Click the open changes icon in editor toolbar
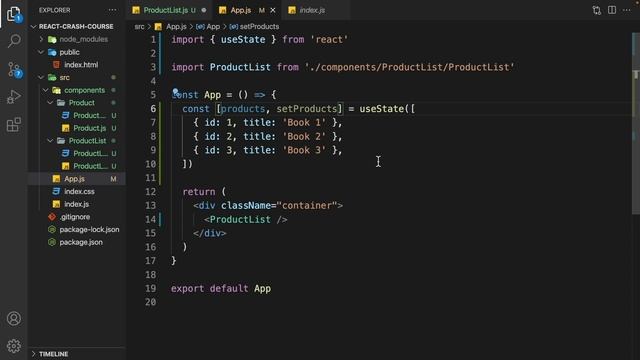 (x=596, y=10)
